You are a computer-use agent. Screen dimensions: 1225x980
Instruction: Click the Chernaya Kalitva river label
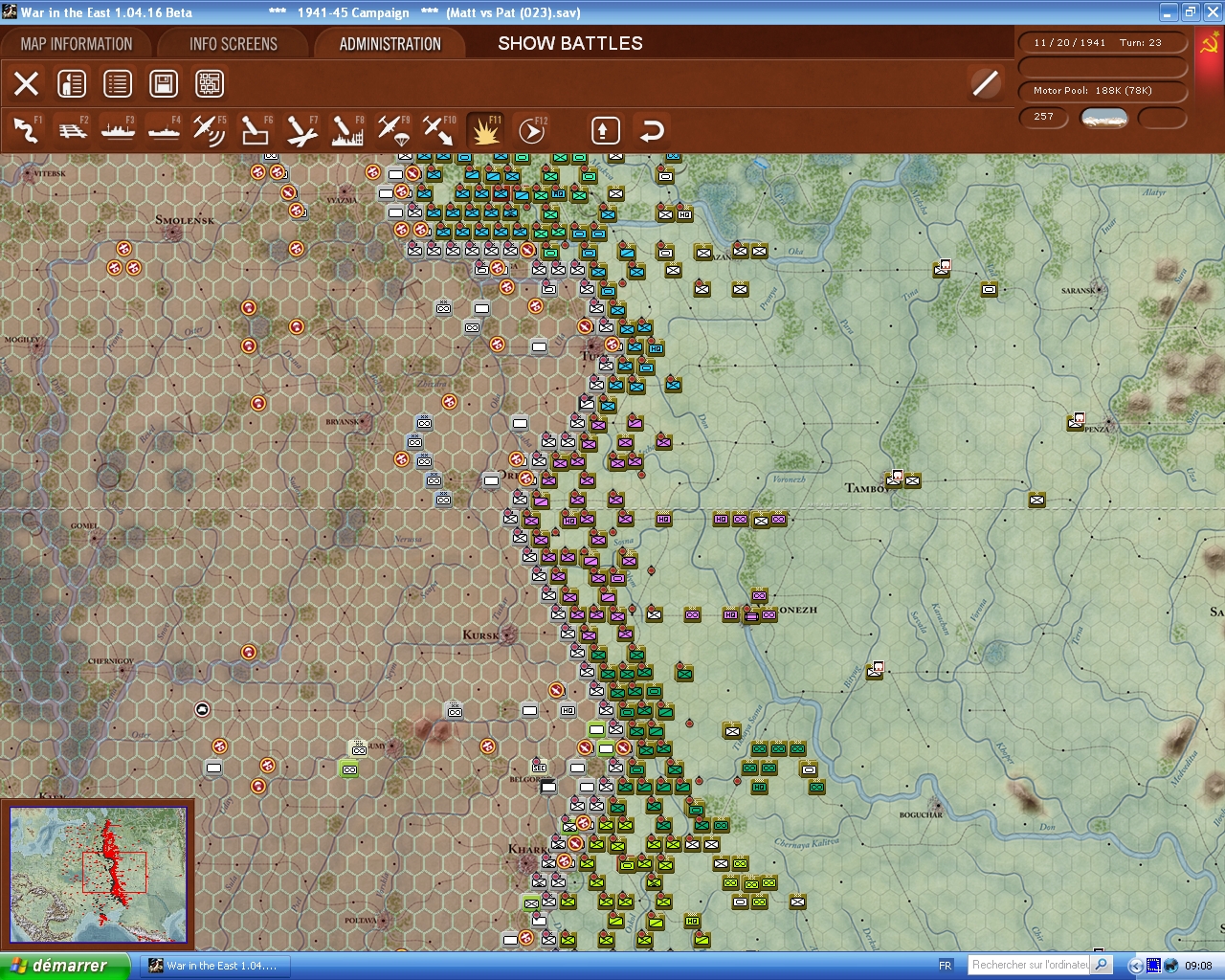tap(806, 844)
